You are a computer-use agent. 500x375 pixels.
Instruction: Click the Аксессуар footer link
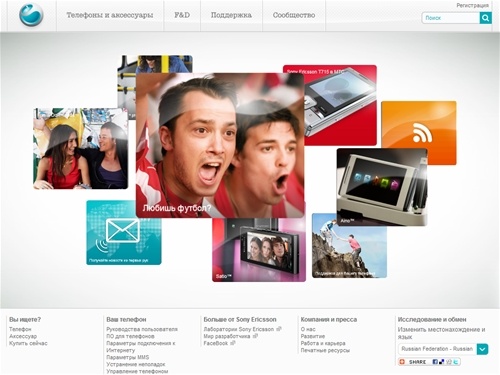click(23, 336)
